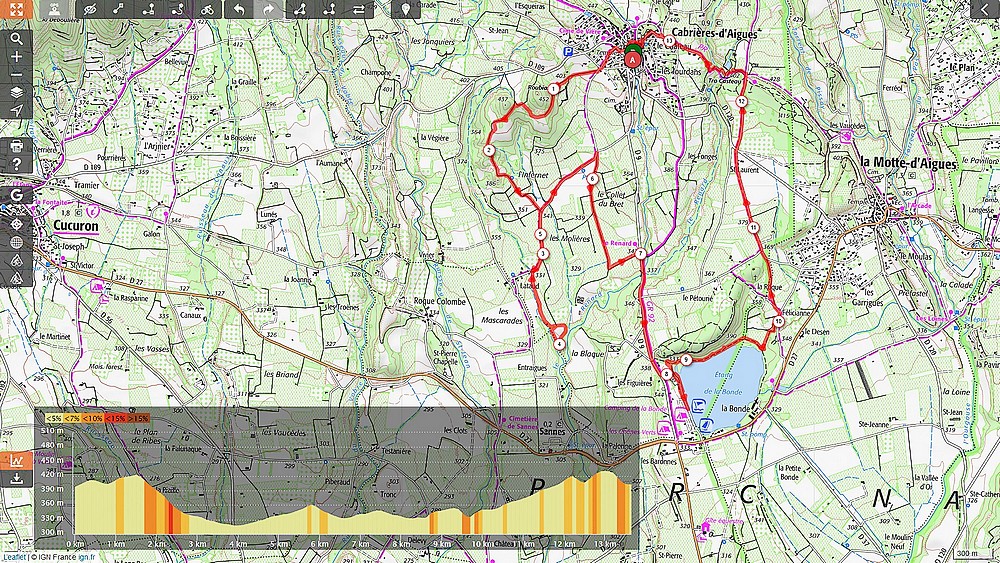Click the Cucuron town label
The height and width of the screenshot is (563, 1000).
[75, 226]
